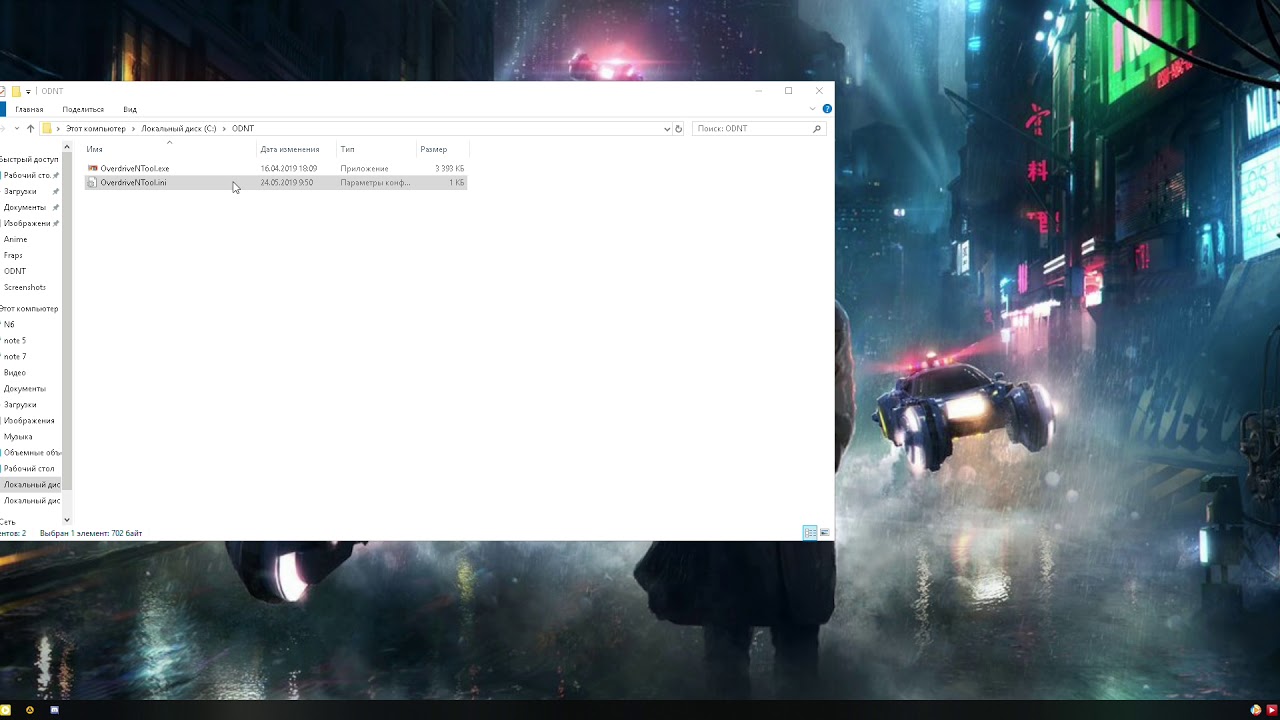Open the note 7 device in sidebar
Image resolution: width=1280 pixels, height=720 pixels.
15,356
